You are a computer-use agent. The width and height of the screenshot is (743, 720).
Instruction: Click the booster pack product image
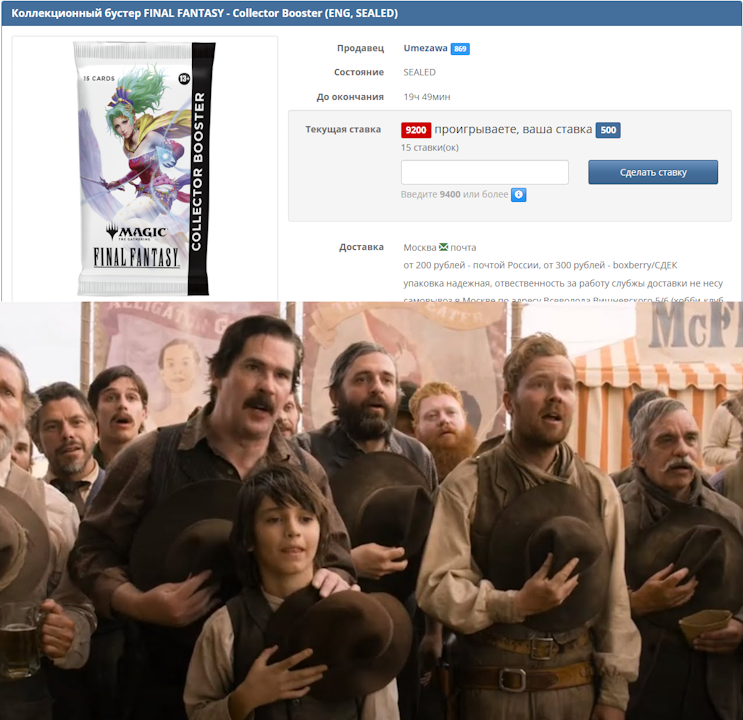pyautogui.click(x=140, y=168)
